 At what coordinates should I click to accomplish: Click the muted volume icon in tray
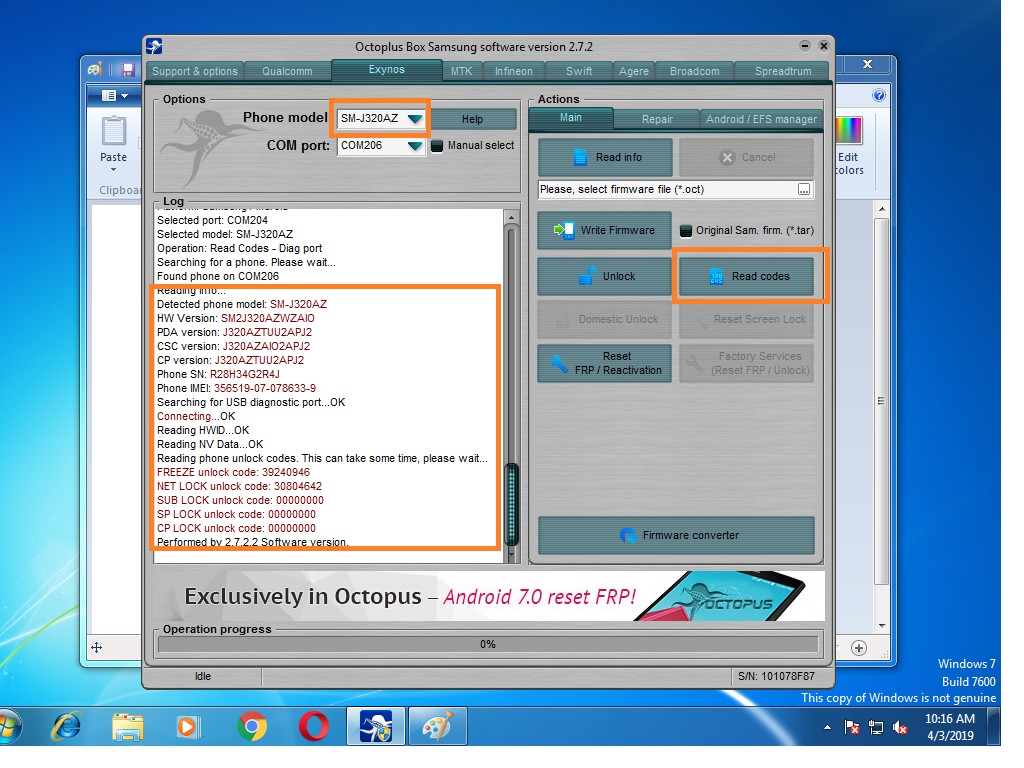click(x=900, y=727)
